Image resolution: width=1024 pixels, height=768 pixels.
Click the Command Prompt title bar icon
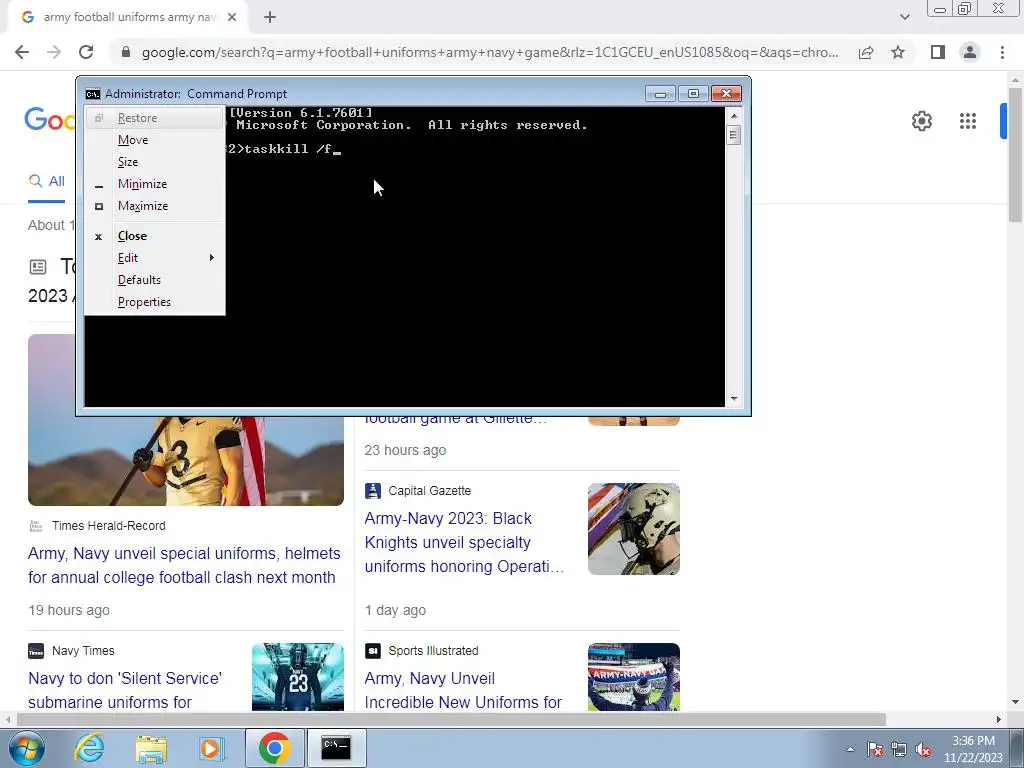point(93,94)
